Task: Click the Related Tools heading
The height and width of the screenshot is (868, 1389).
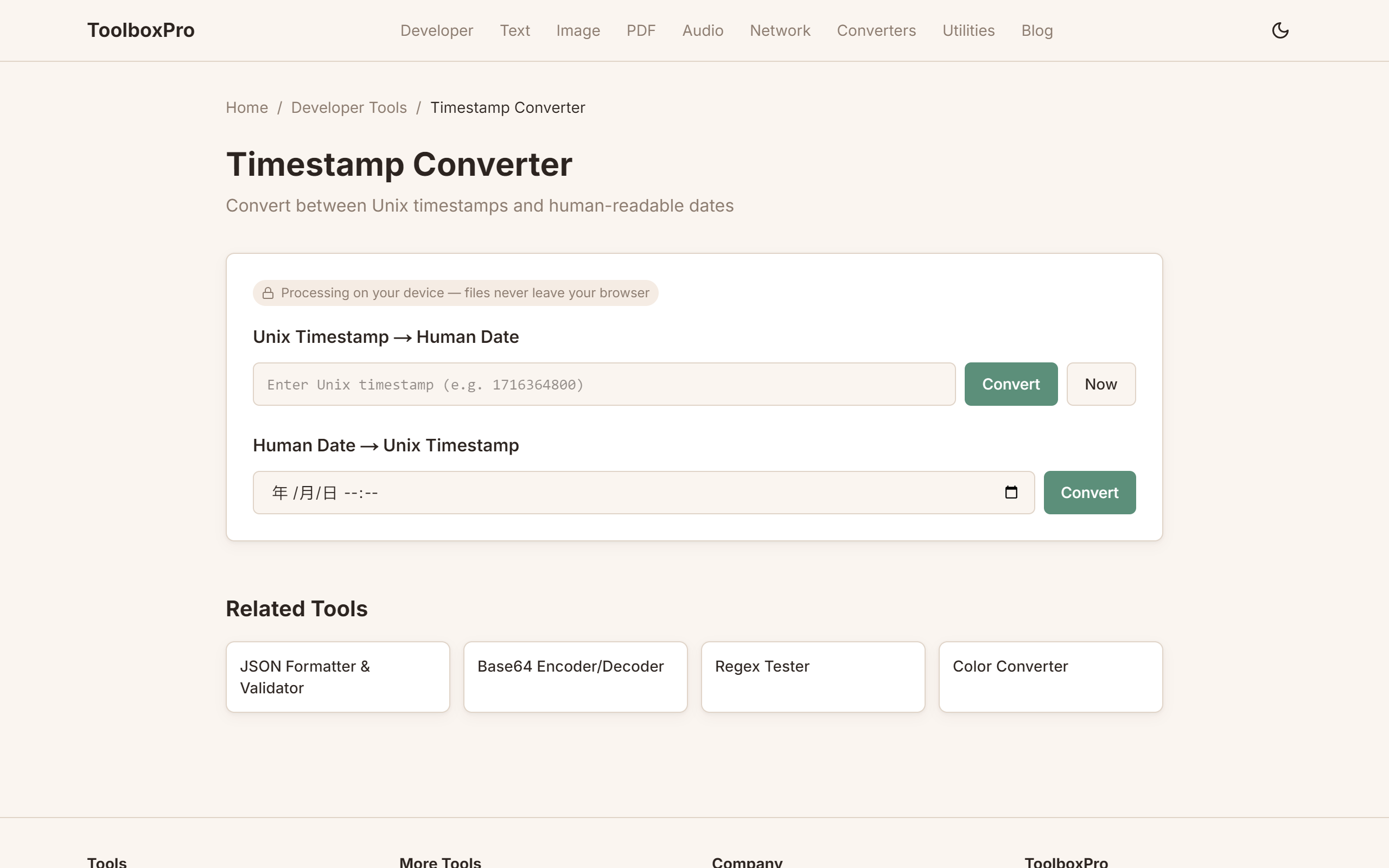Action: pyautogui.click(x=296, y=609)
